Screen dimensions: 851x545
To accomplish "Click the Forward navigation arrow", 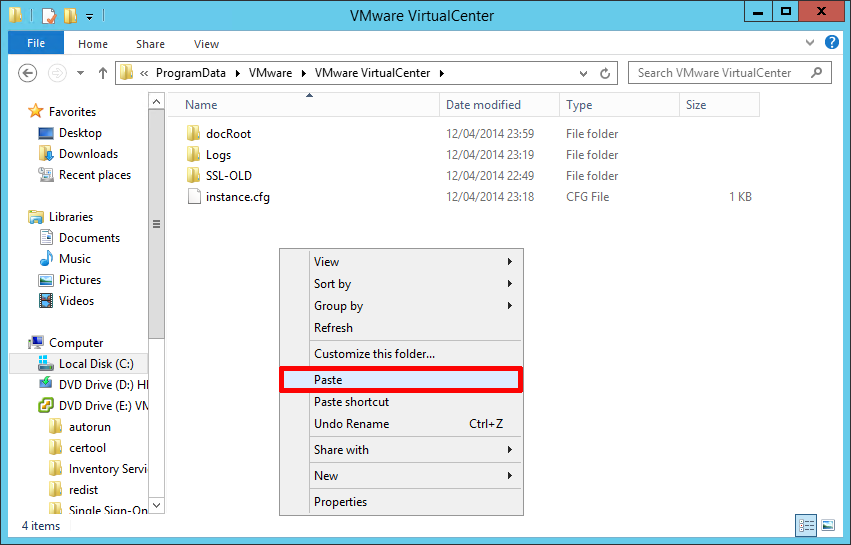I will [57, 73].
